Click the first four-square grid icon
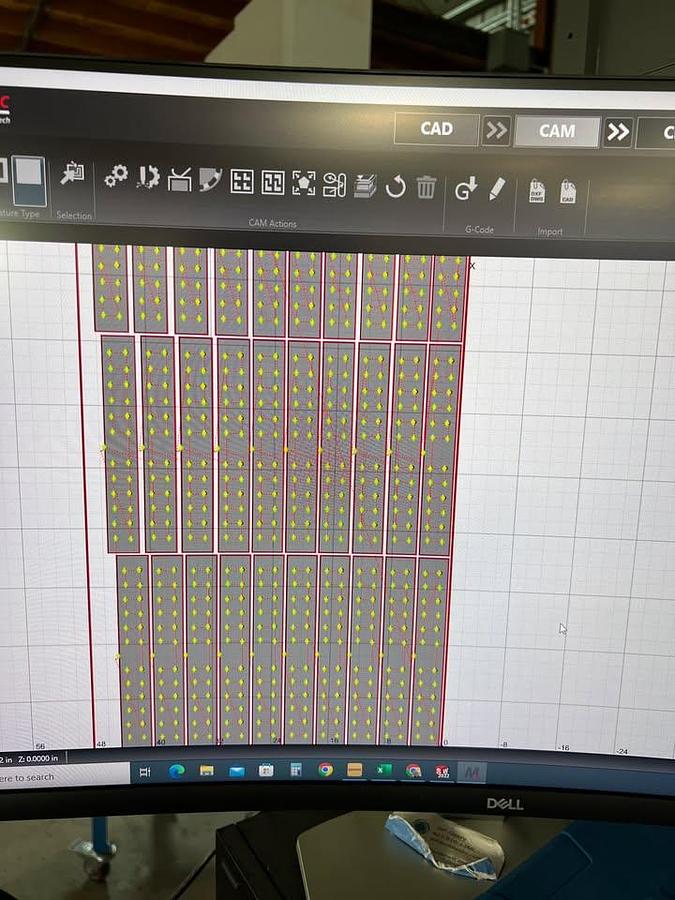This screenshot has height=900, width=675. 241,181
